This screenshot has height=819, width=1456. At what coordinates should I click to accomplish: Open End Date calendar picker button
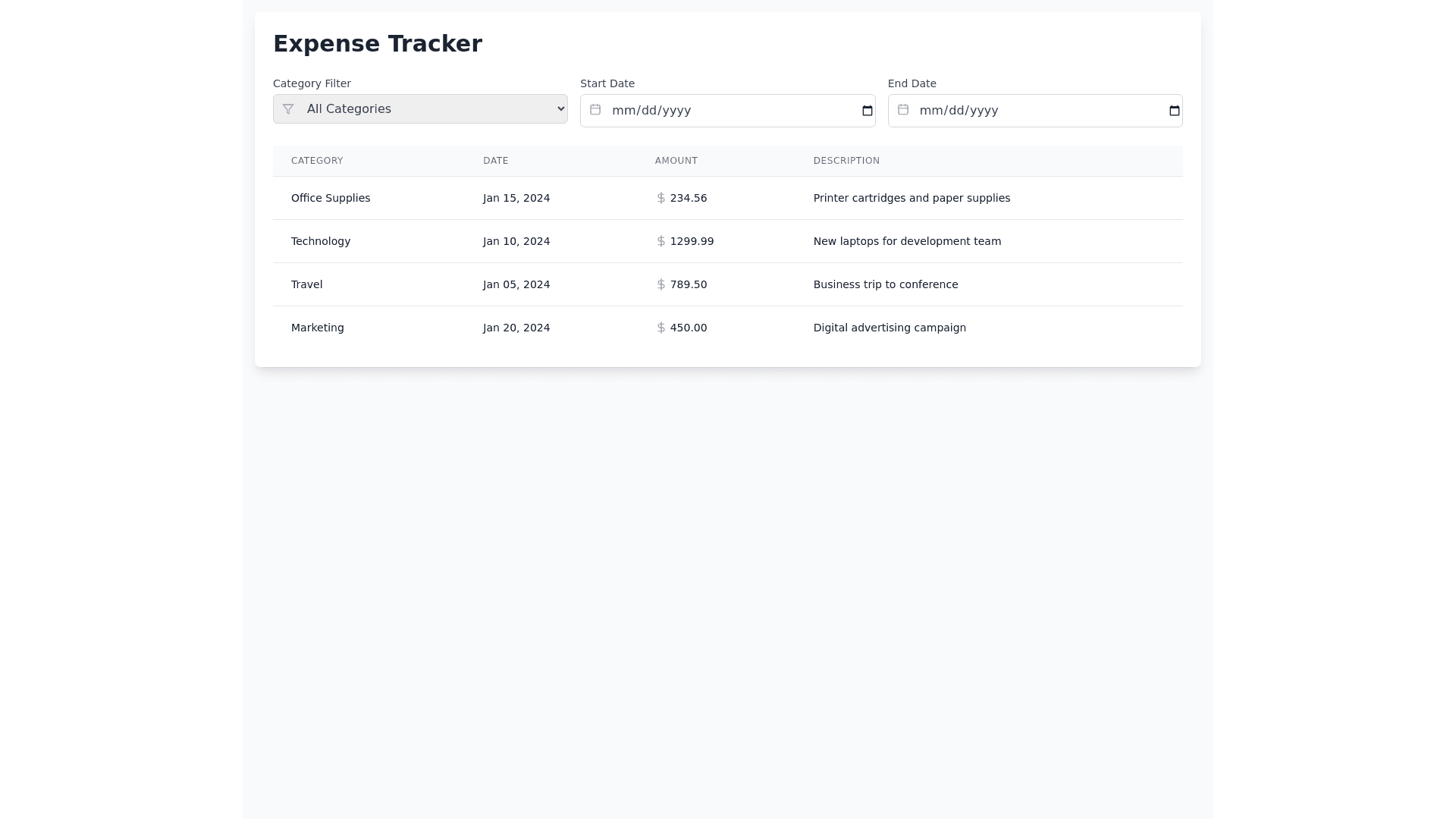coord(1175,111)
